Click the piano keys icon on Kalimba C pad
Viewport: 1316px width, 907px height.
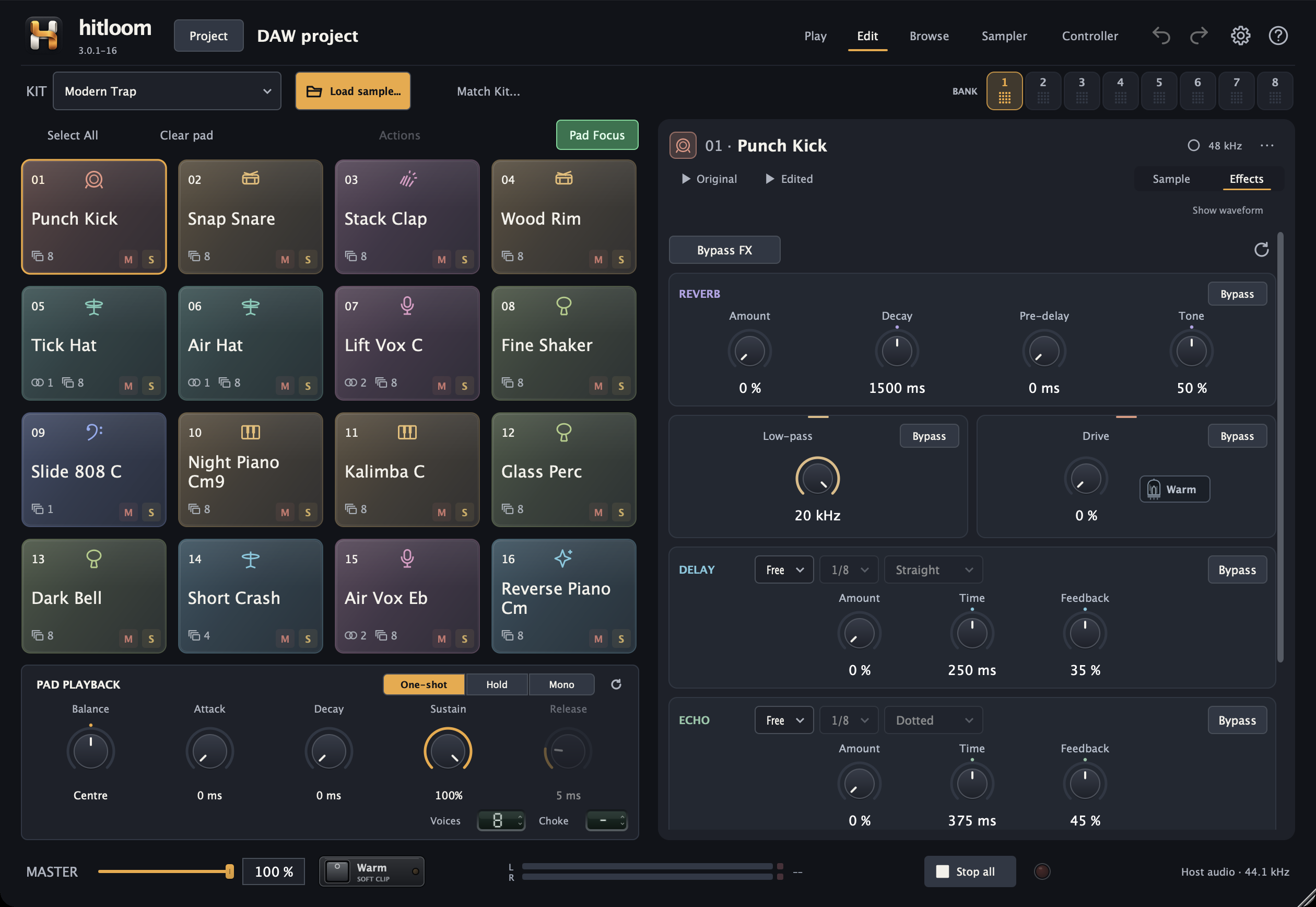click(407, 433)
